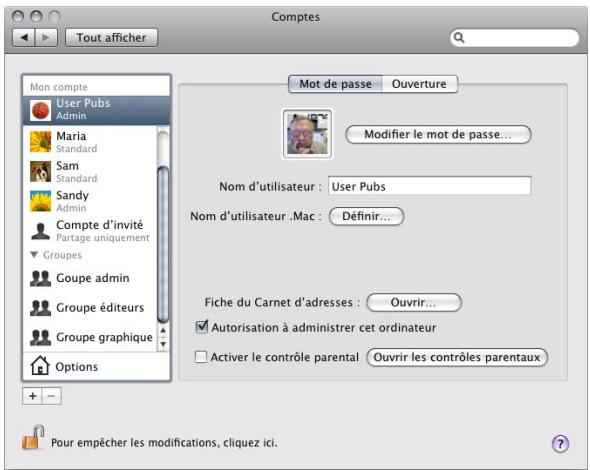This screenshot has width=590, height=470.
Task: Open help with the question mark button
Action: (x=560, y=444)
